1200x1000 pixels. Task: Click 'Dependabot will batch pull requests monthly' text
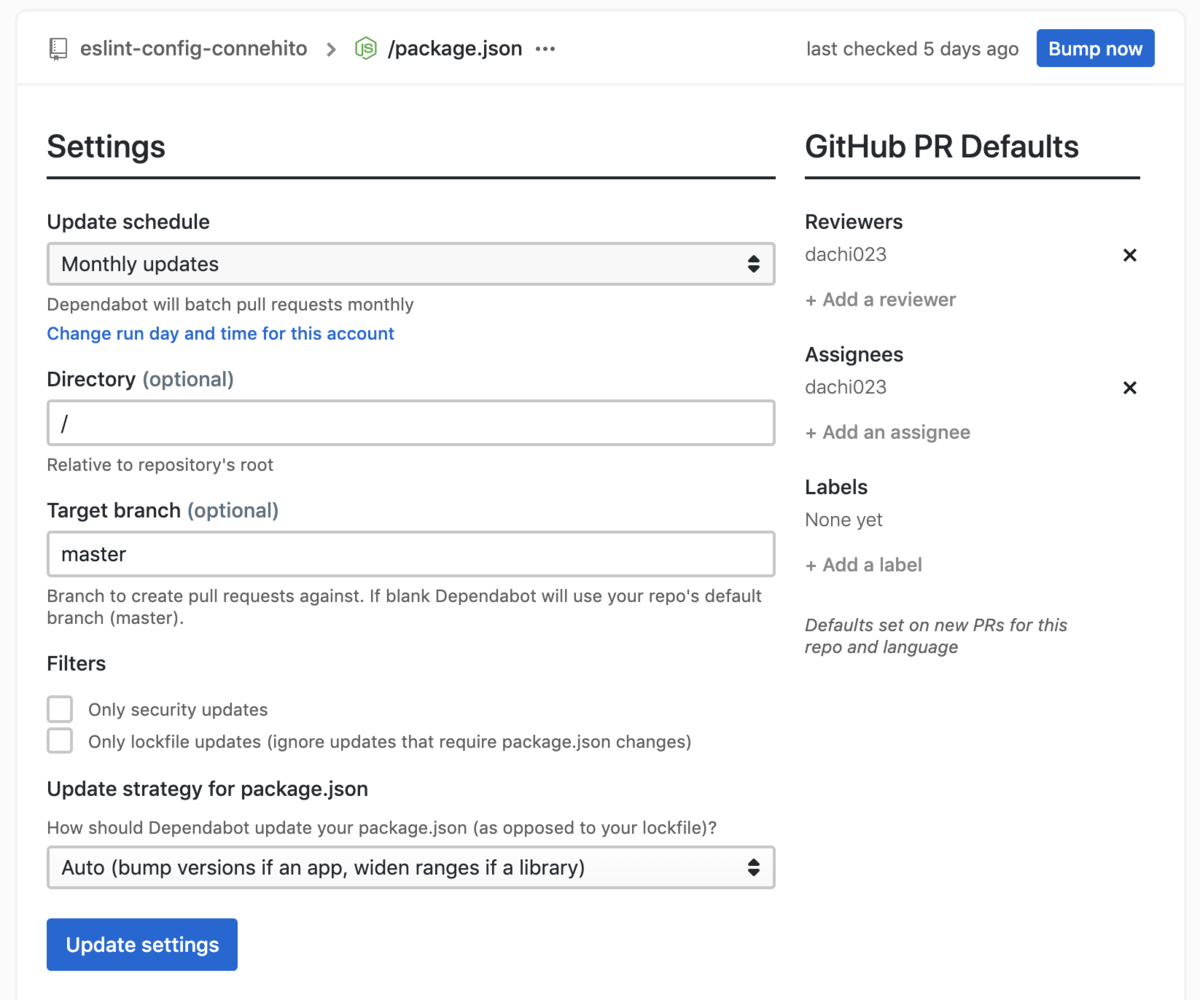(230, 304)
